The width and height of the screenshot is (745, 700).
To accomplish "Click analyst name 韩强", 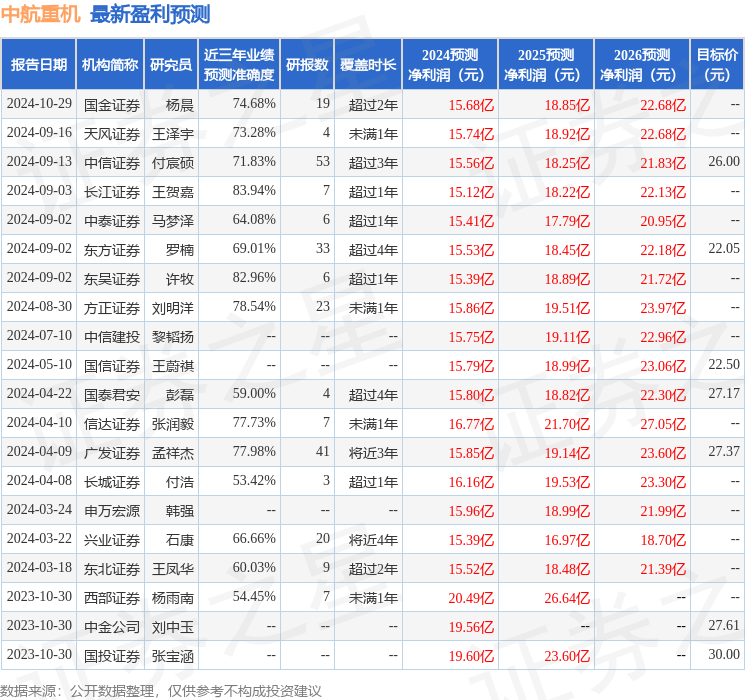I will pyautogui.click(x=180, y=511).
